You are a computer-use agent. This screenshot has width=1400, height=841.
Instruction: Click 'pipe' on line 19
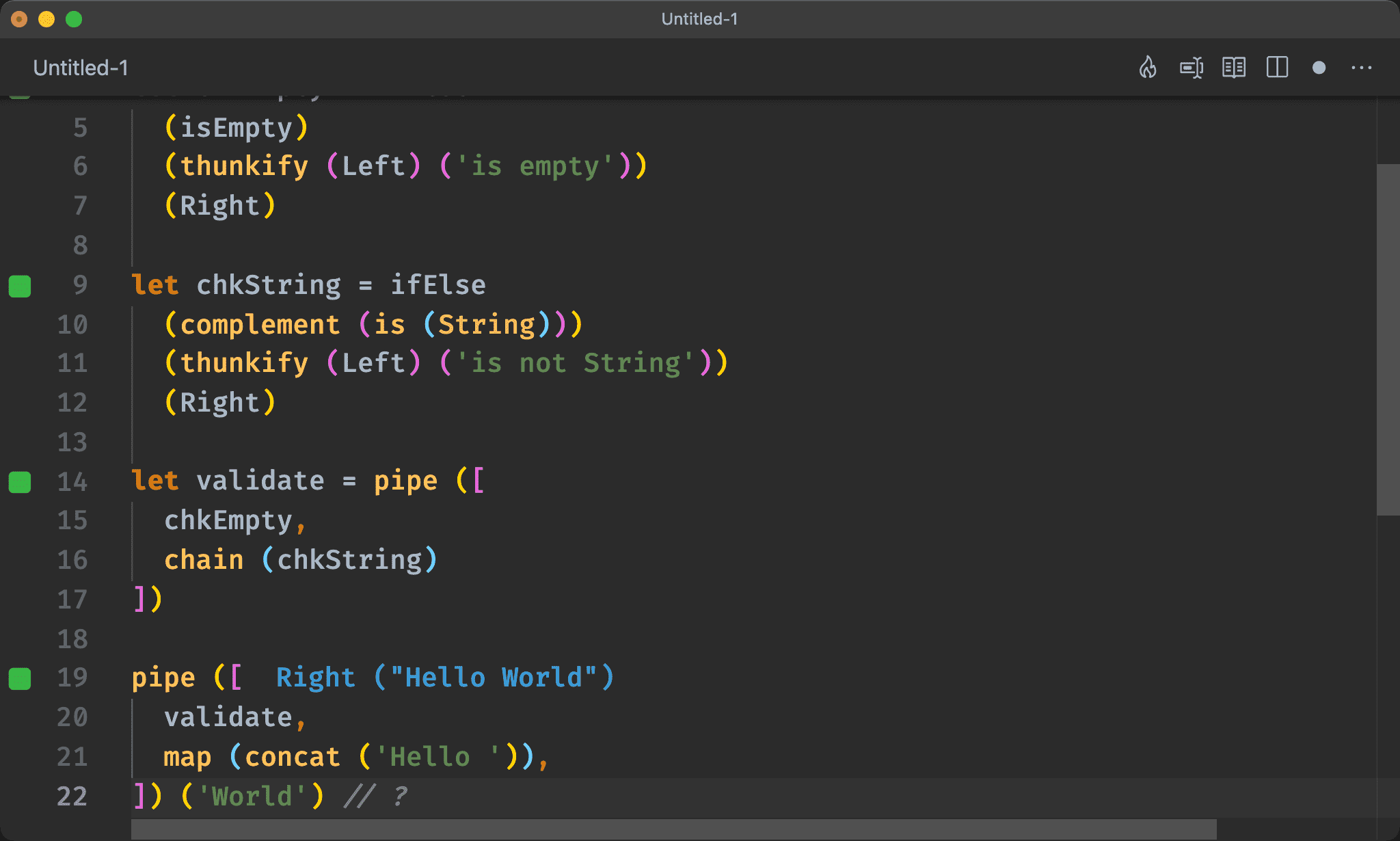tap(163, 679)
